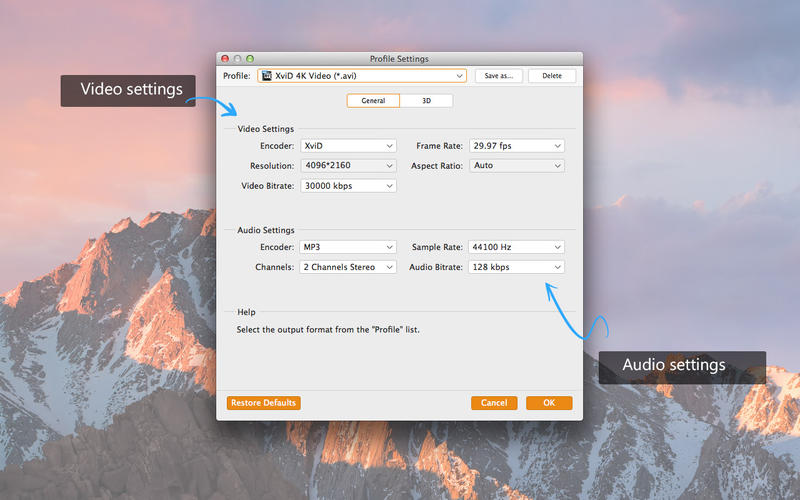Confirm settings with OK button
800x500 pixels.
pos(549,403)
